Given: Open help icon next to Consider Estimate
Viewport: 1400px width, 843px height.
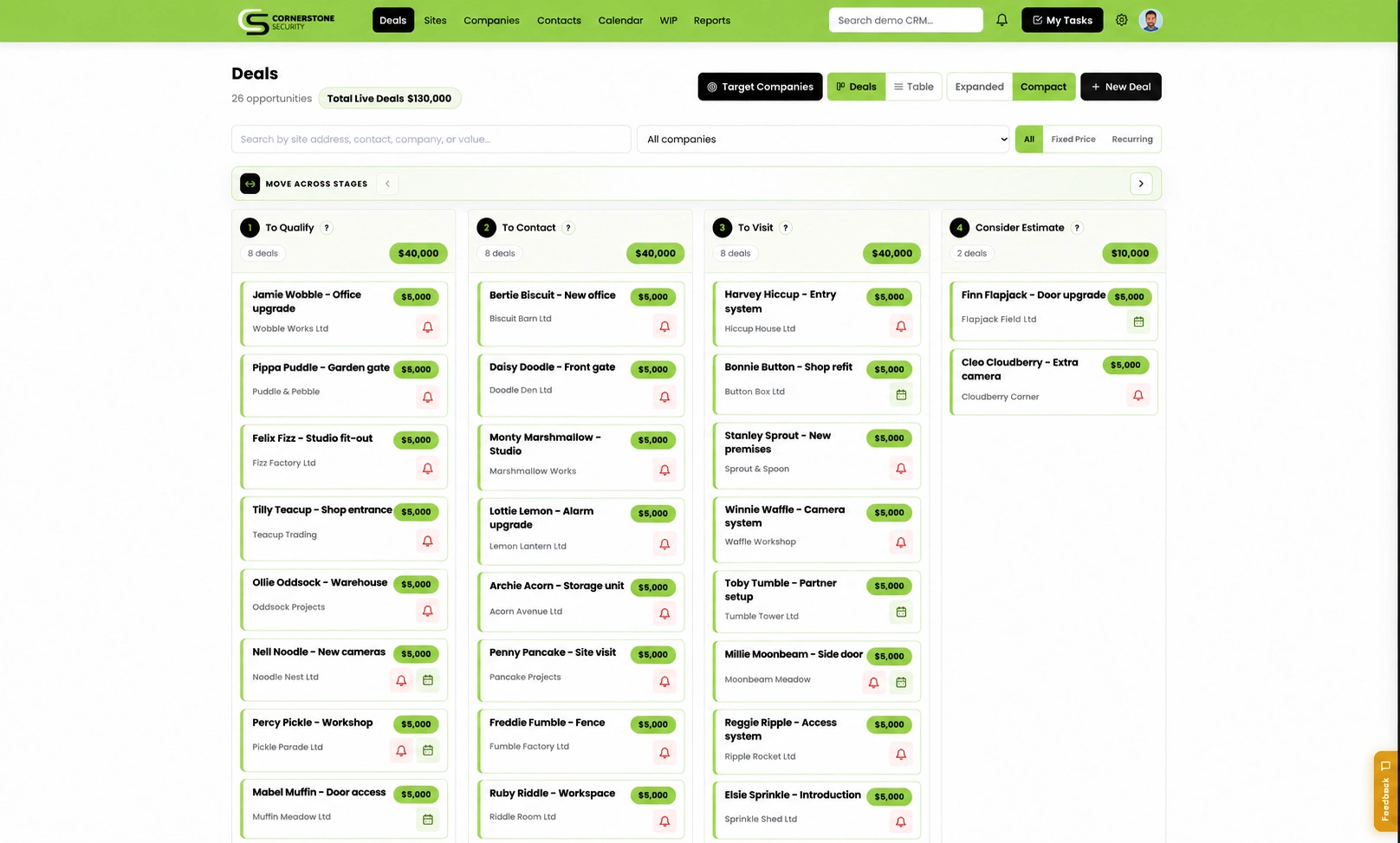Looking at the screenshot, I should pyautogui.click(x=1077, y=228).
